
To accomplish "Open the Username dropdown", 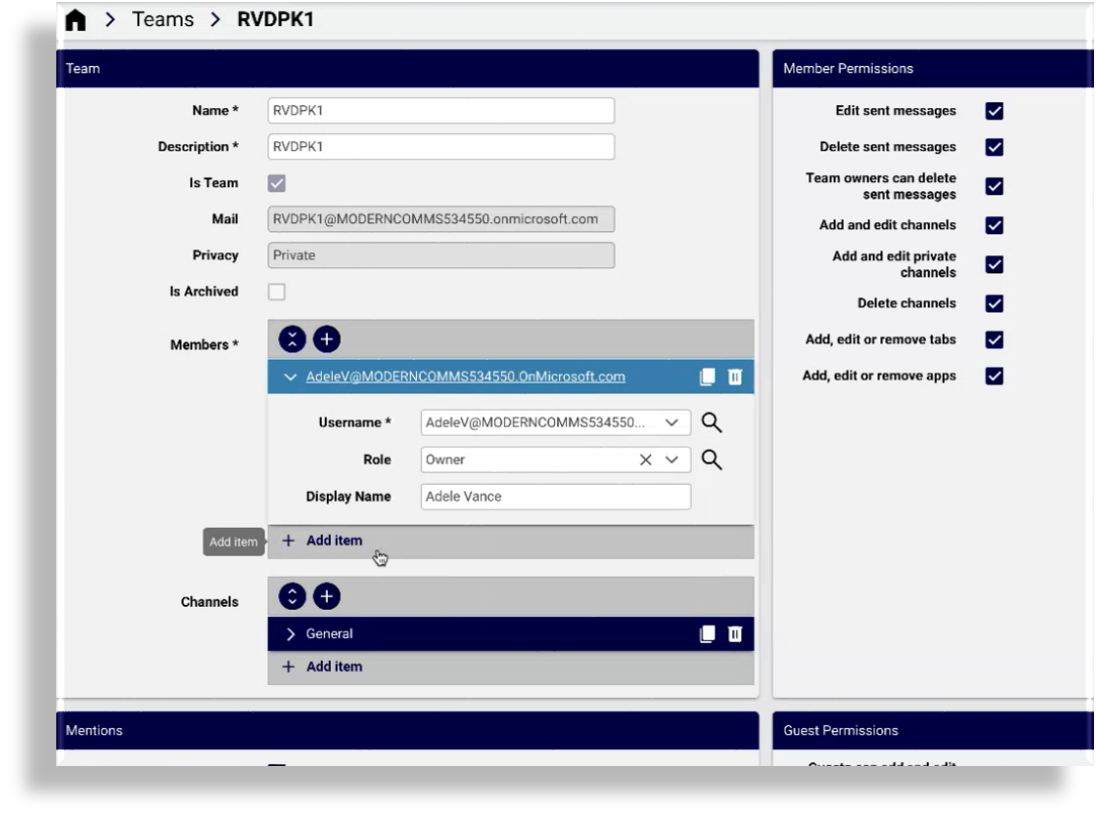I will (671, 423).
